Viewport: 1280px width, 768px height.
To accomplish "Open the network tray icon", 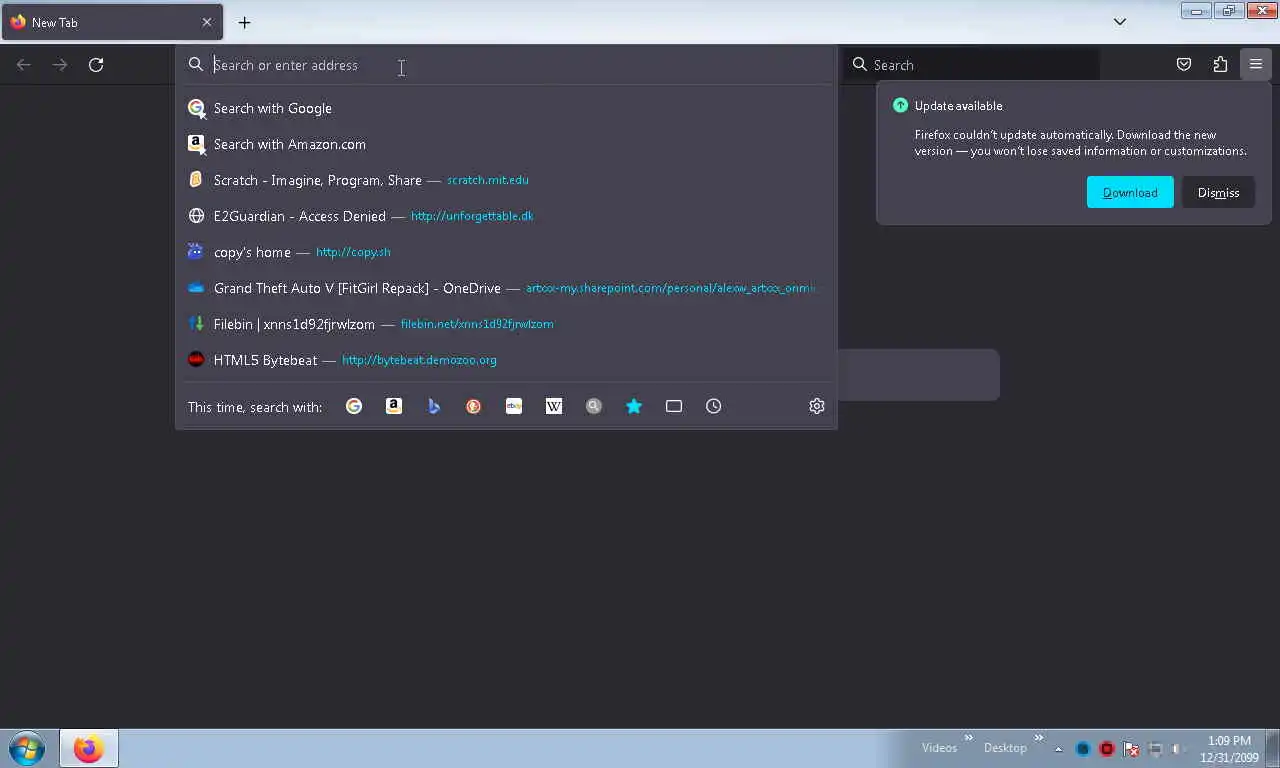I will pyautogui.click(x=1155, y=748).
